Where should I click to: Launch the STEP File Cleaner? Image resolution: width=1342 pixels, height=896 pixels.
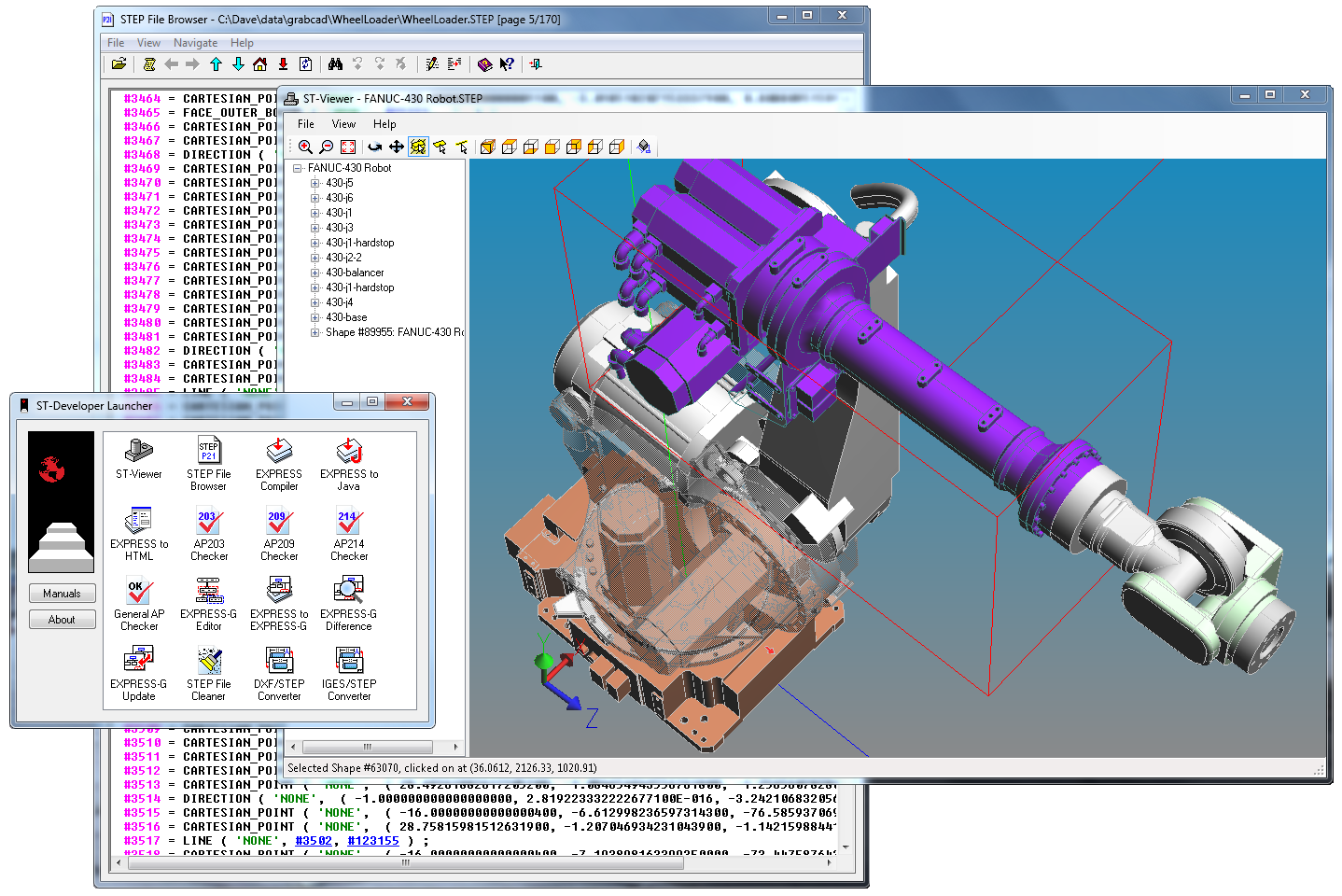[x=209, y=673]
